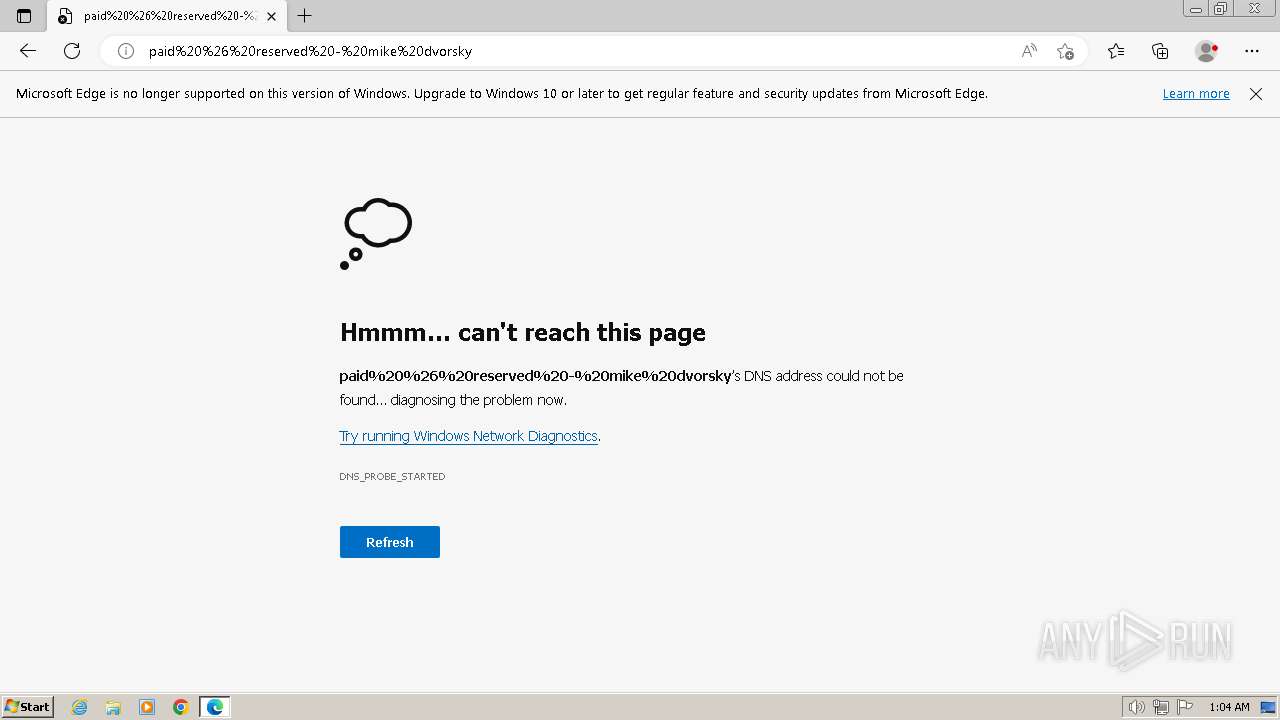This screenshot has width=1280, height=720.
Task: Open volume speaker tray icon
Action: [1137, 707]
